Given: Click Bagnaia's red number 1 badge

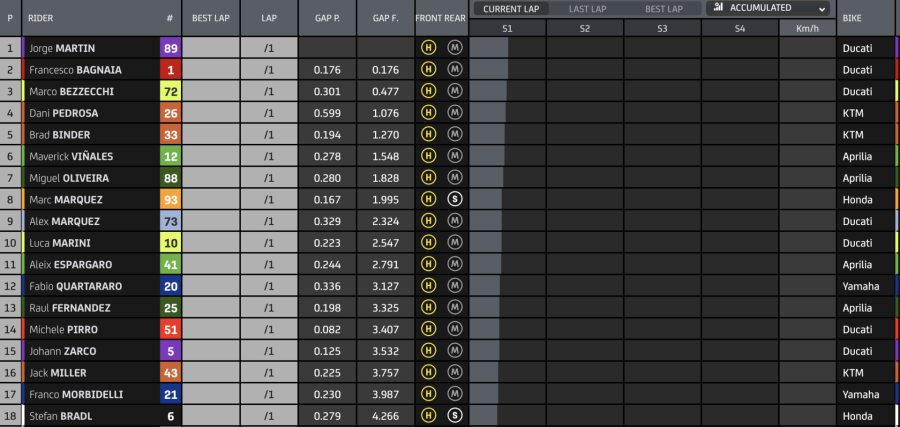Looking at the screenshot, I should click(x=170, y=70).
